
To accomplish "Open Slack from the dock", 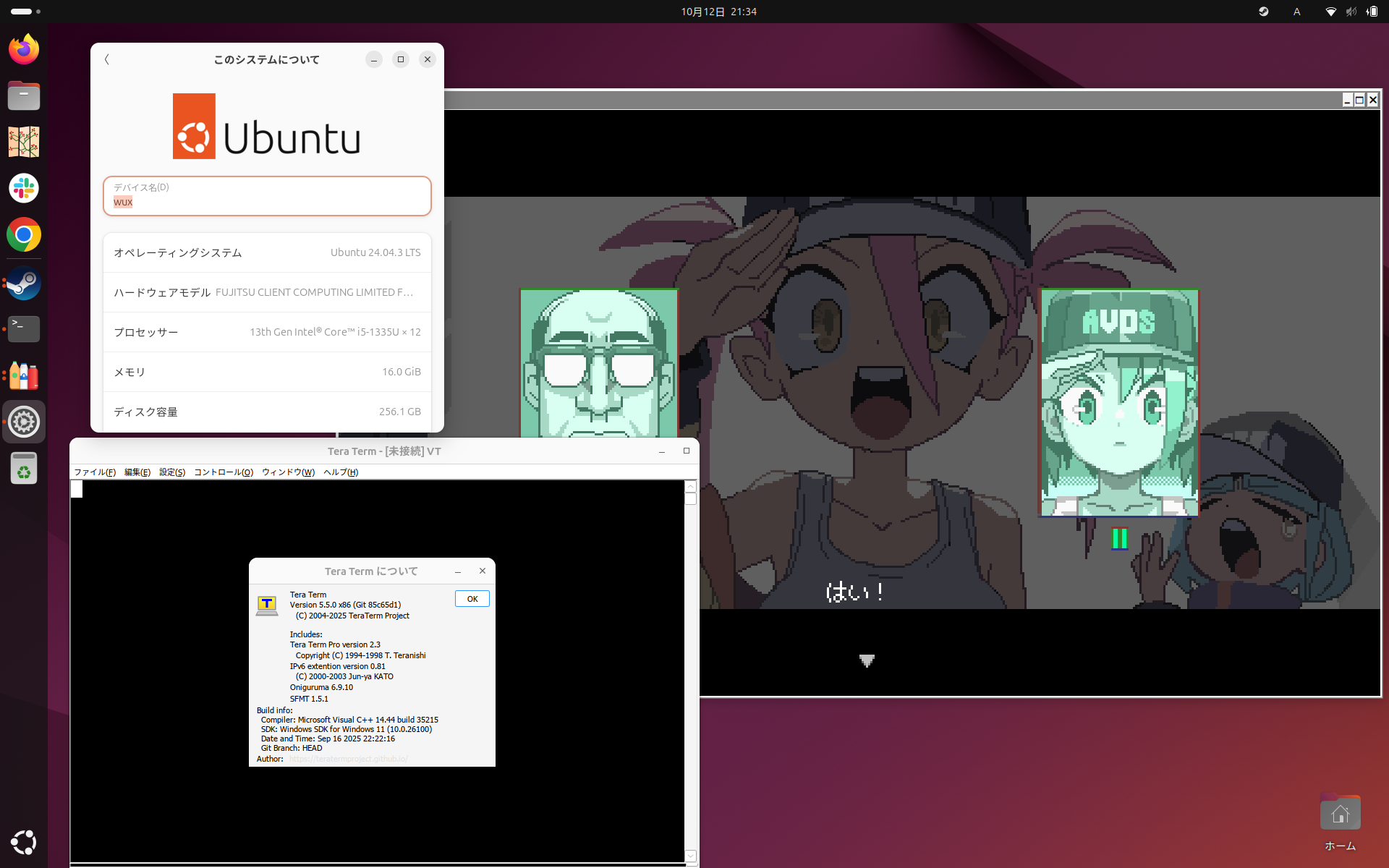I will [x=24, y=188].
